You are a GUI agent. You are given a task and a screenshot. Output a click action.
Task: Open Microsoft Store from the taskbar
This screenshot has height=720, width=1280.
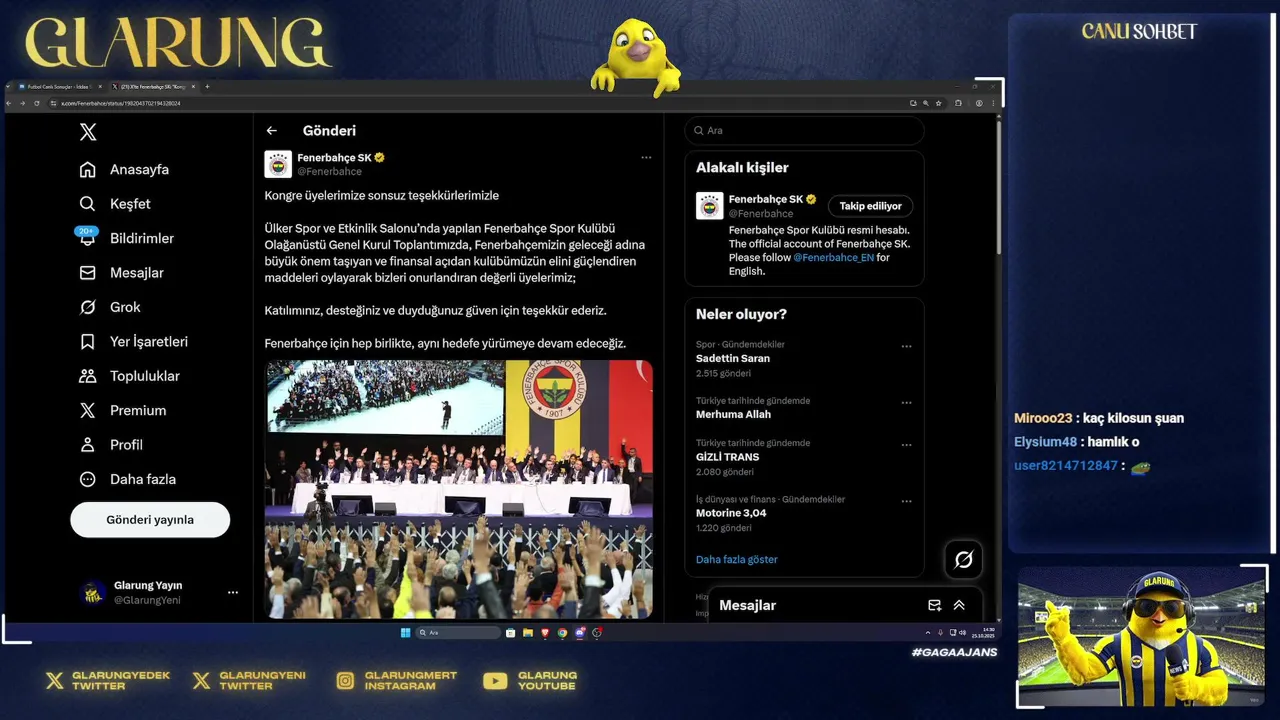pyautogui.click(x=511, y=632)
